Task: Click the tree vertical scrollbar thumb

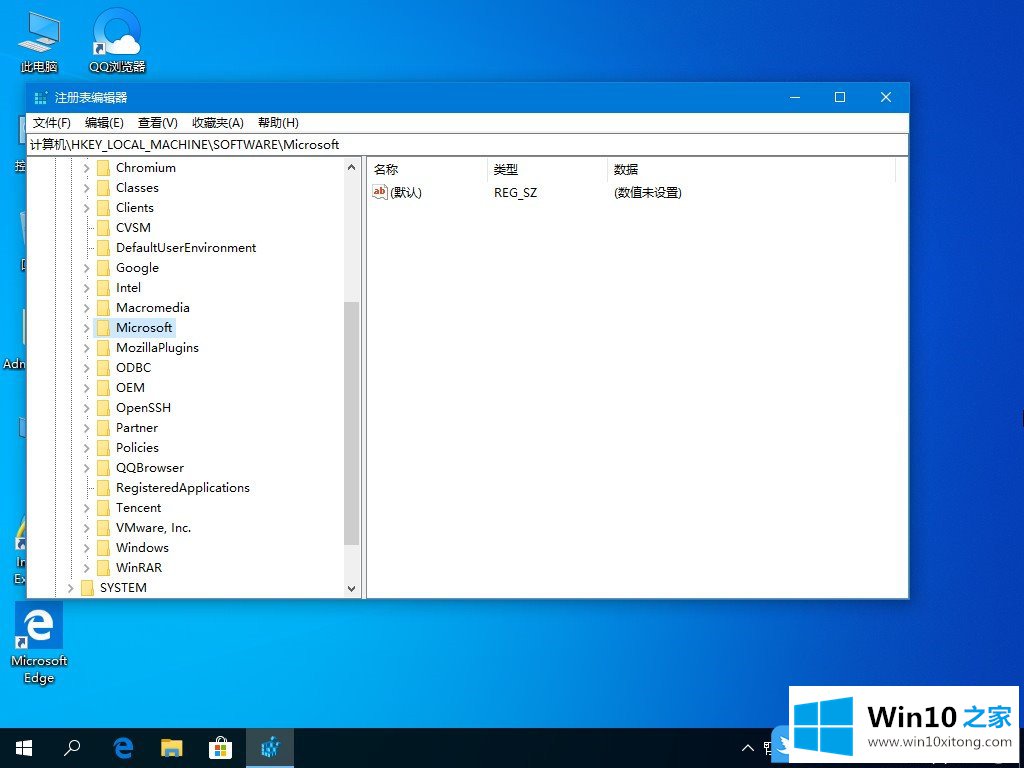Action: pos(351,423)
